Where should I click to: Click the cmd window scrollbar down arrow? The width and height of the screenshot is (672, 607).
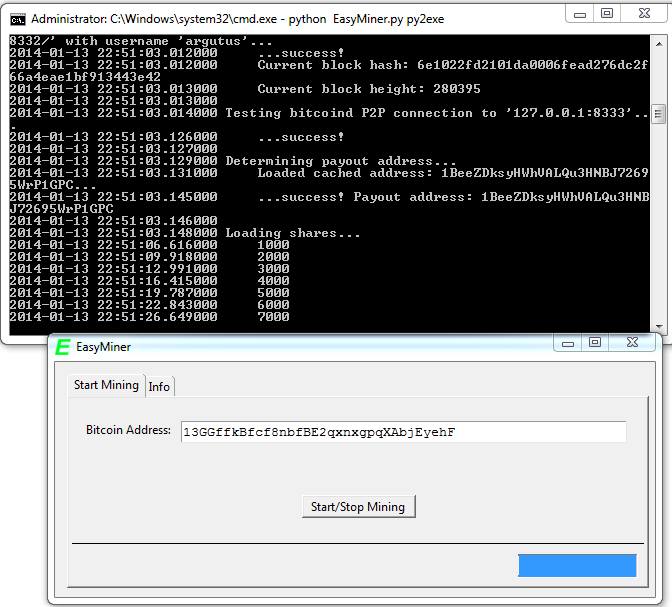659,327
